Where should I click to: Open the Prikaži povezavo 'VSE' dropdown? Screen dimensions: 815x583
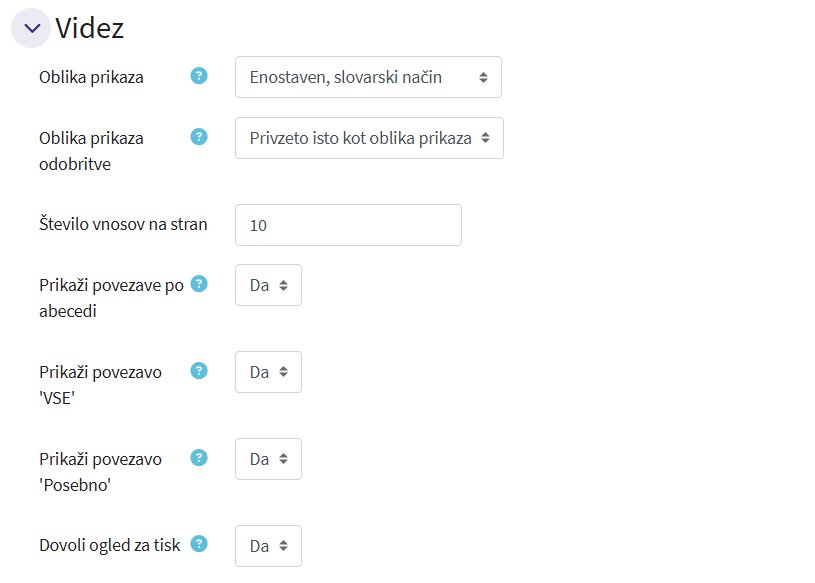tap(268, 372)
